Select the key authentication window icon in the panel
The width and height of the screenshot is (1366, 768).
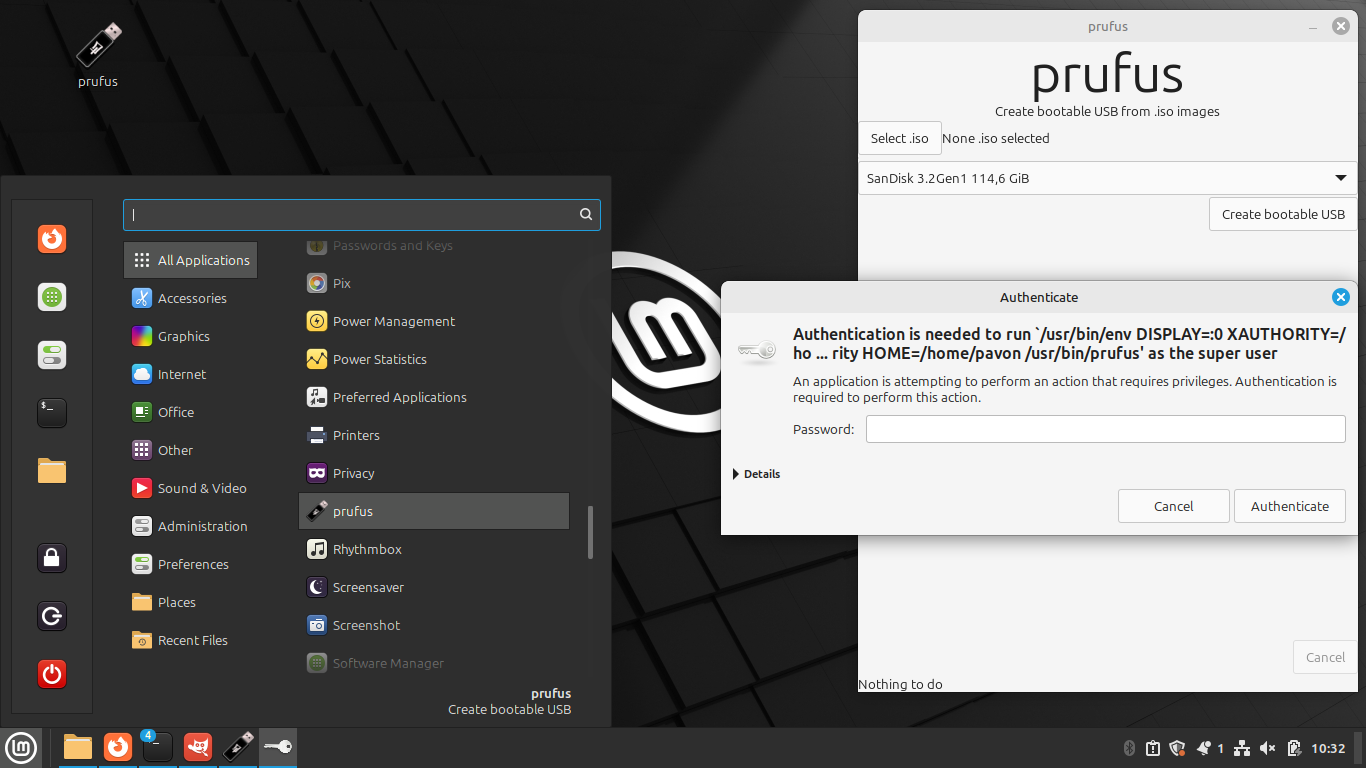pos(278,747)
